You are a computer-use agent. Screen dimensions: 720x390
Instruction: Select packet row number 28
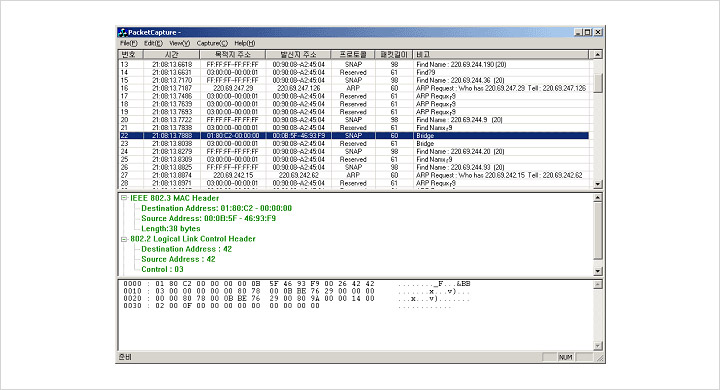[x=354, y=183]
